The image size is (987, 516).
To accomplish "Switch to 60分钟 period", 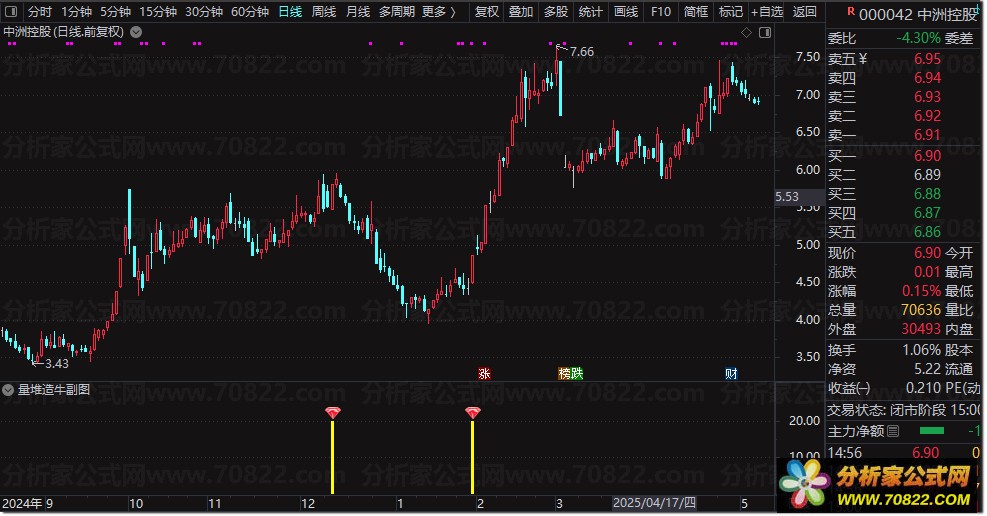I will pyautogui.click(x=250, y=11).
